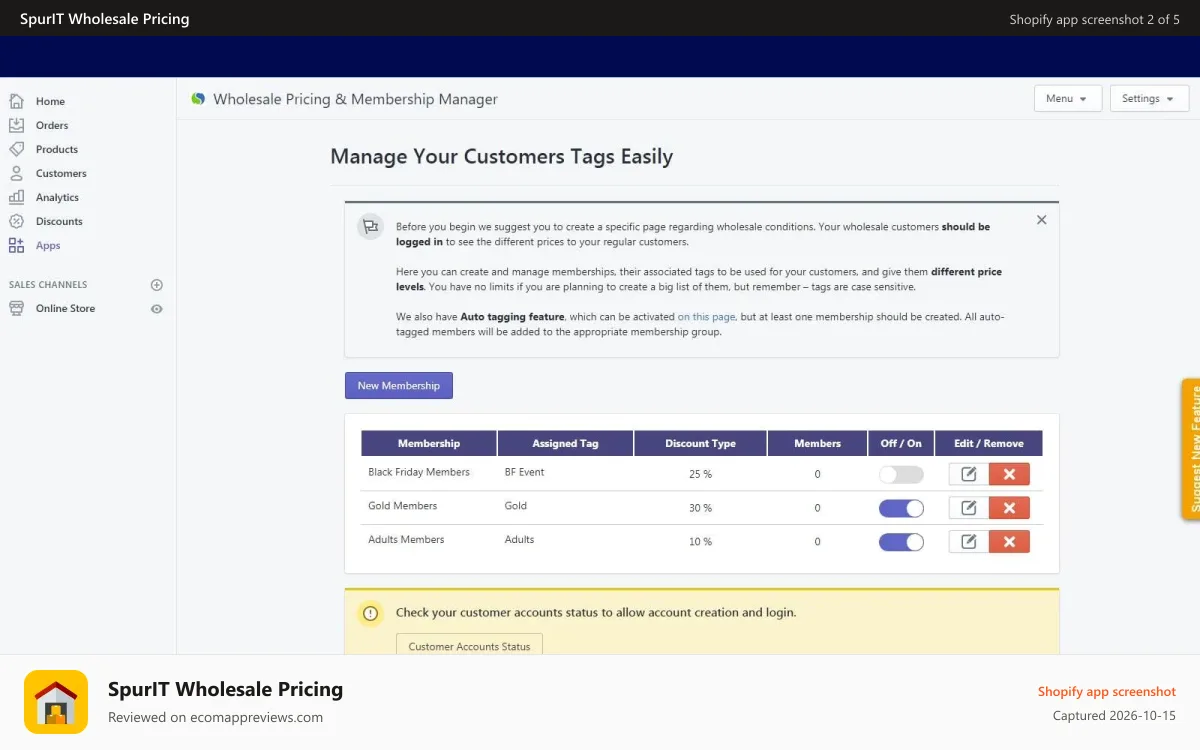Go to Home in sidebar
1200x750 pixels.
(50, 101)
